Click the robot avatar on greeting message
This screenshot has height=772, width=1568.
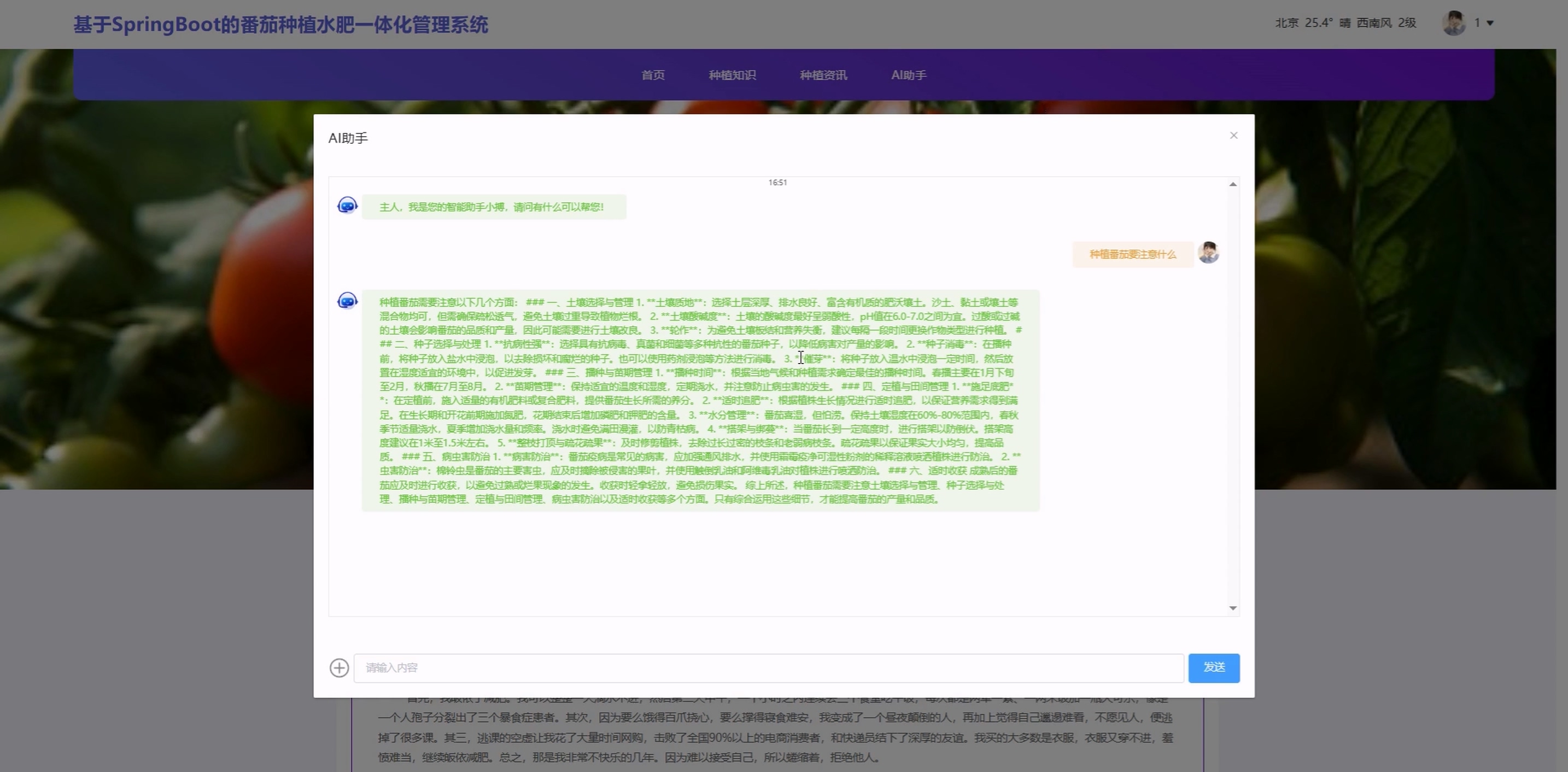point(347,206)
